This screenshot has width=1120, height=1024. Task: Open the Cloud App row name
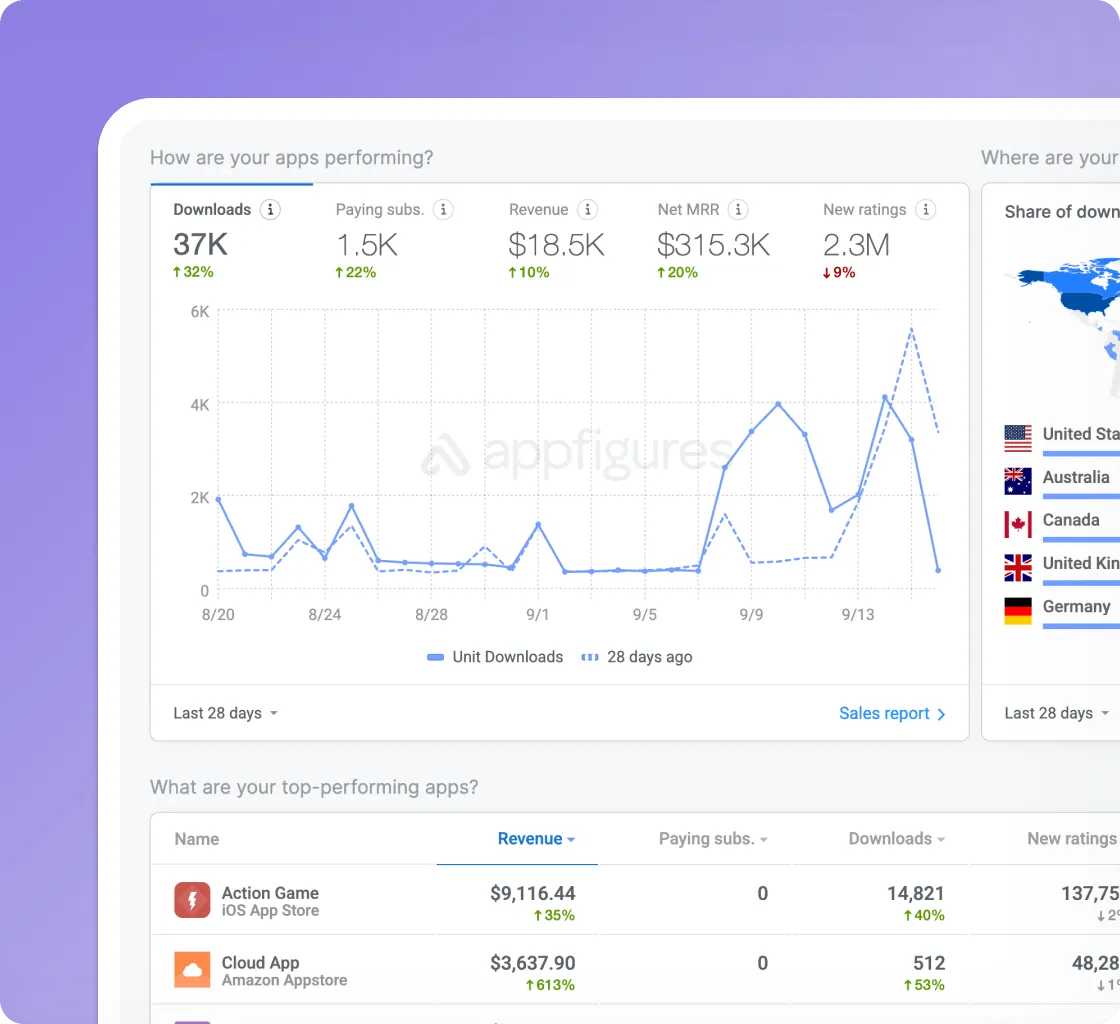pos(260,963)
